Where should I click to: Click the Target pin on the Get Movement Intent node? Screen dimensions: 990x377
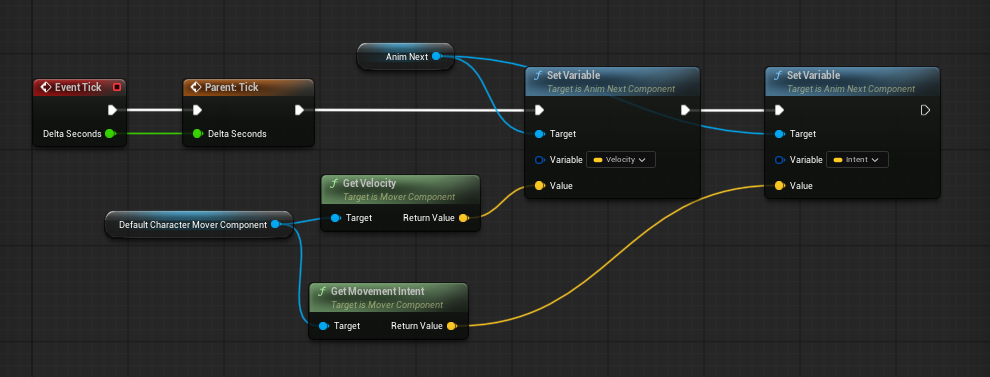(324, 326)
